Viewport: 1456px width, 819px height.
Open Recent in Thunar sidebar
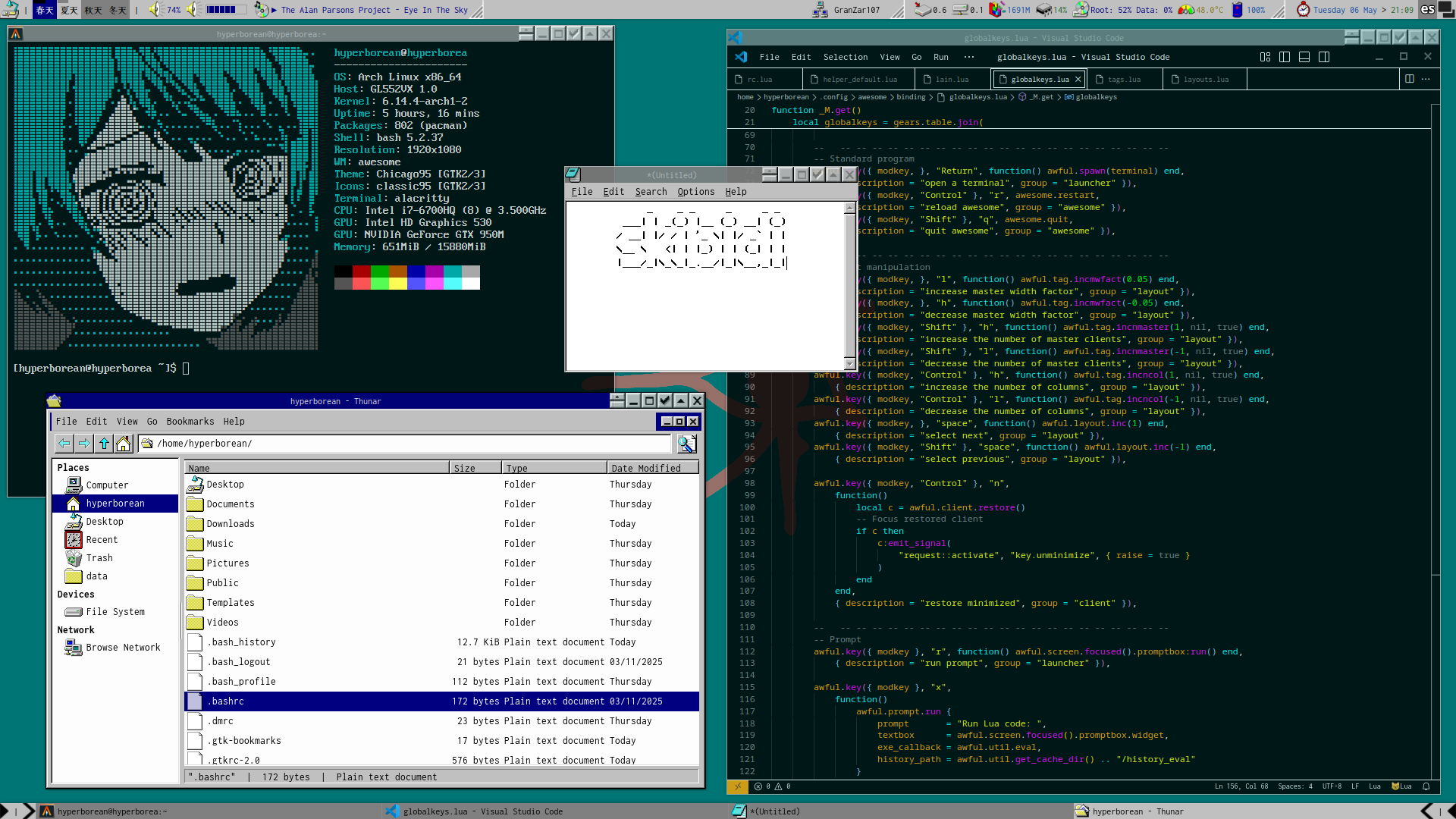coord(115,540)
